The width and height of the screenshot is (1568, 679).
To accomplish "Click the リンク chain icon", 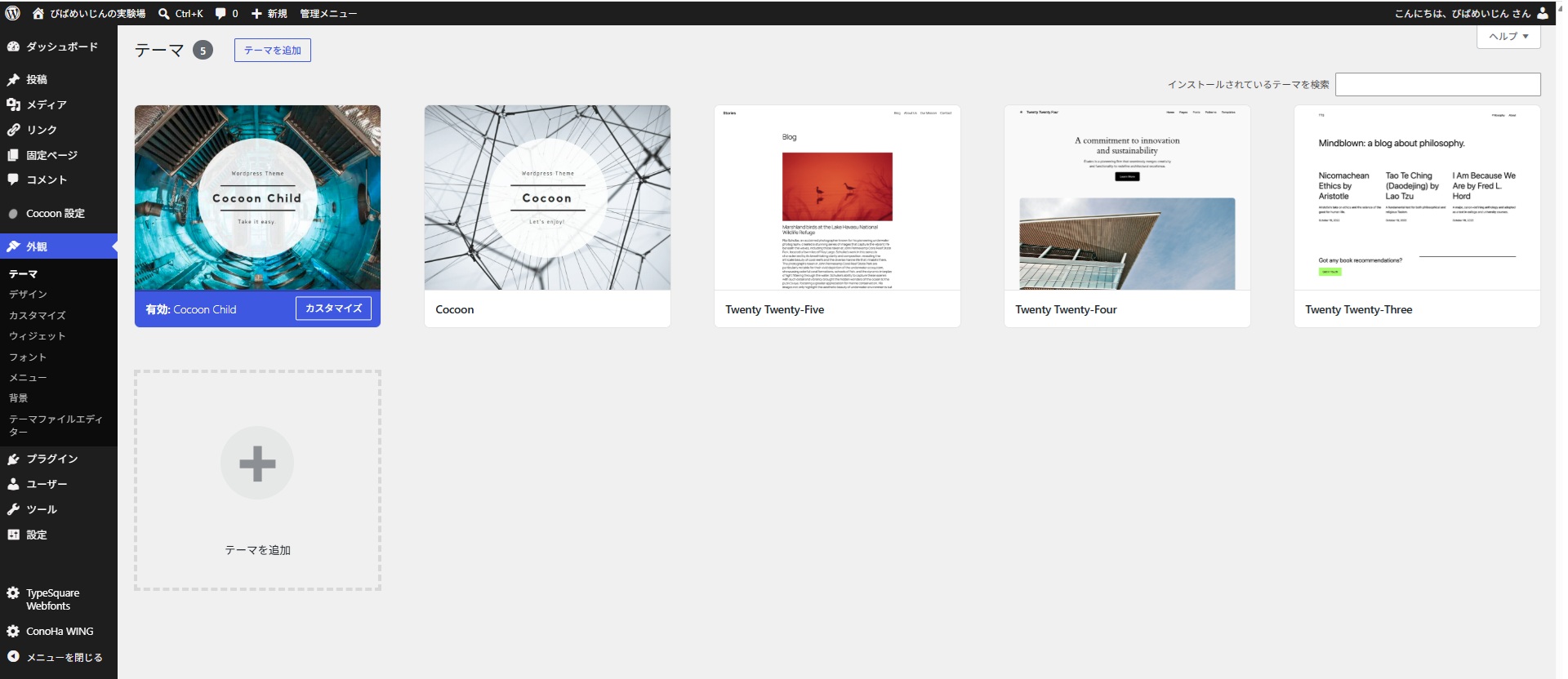I will [x=13, y=130].
